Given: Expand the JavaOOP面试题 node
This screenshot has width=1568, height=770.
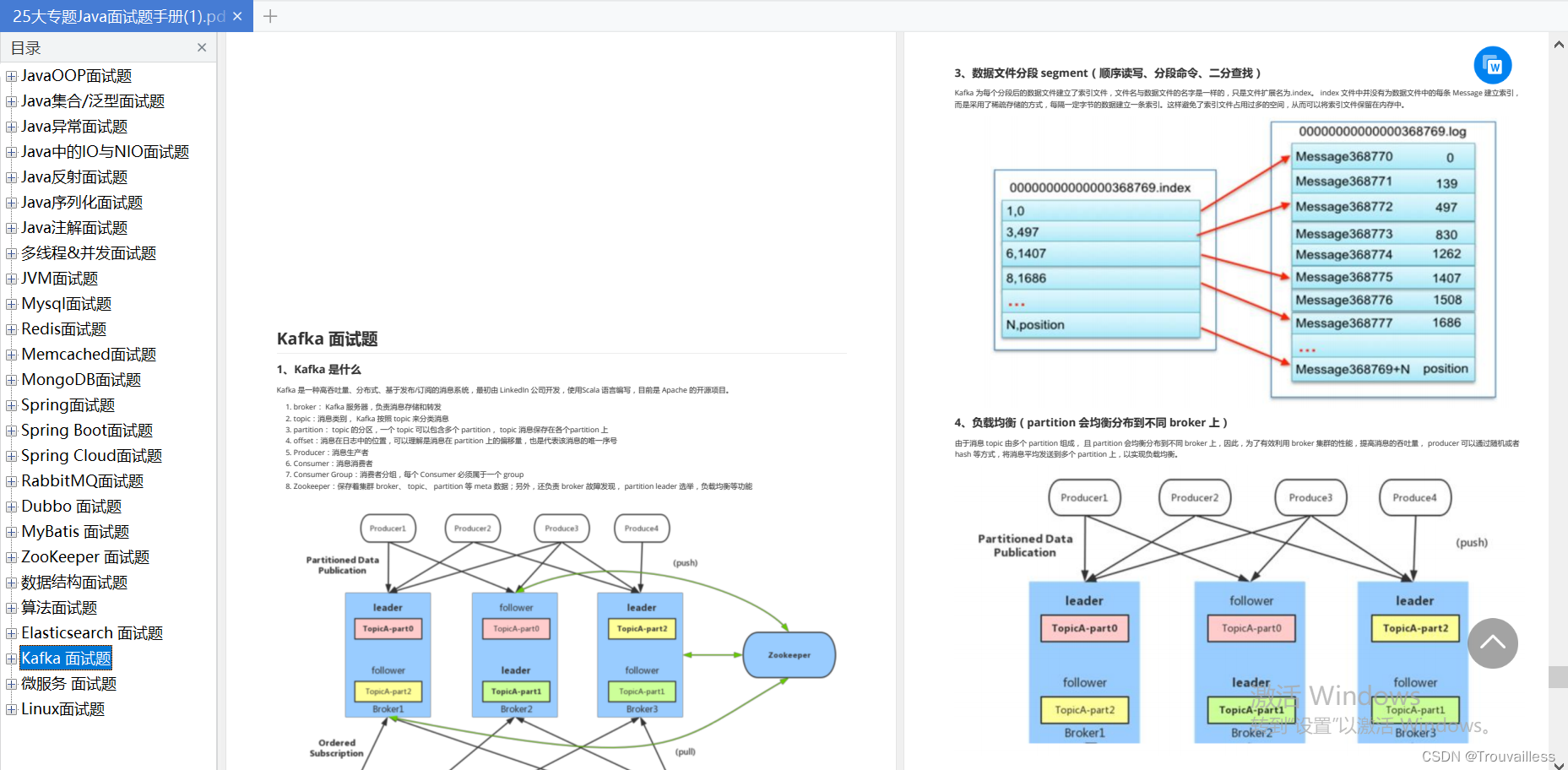Looking at the screenshot, I should pos(12,76).
